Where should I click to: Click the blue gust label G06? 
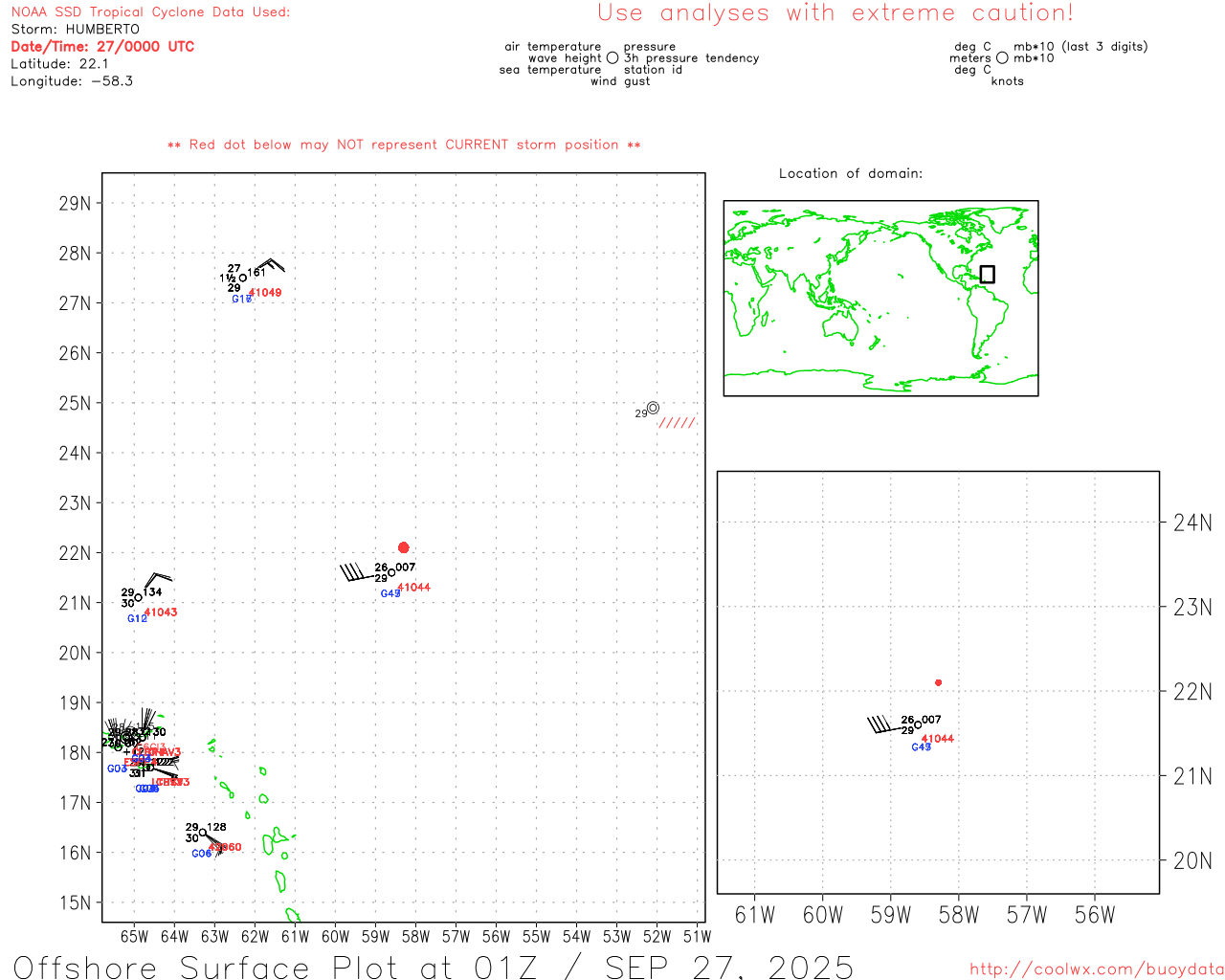point(201,854)
